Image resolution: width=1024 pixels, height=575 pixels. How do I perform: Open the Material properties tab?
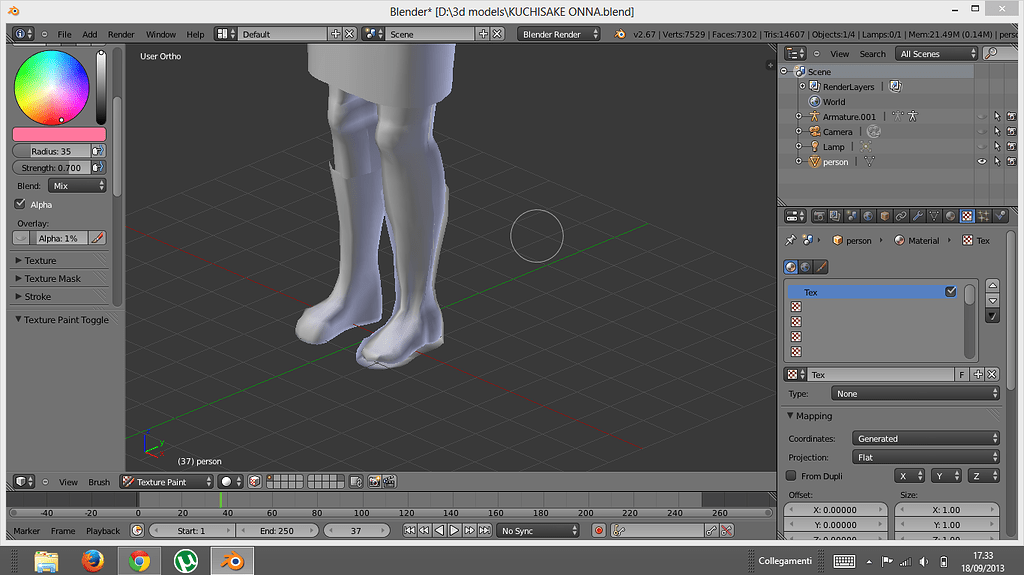tap(950, 216)
